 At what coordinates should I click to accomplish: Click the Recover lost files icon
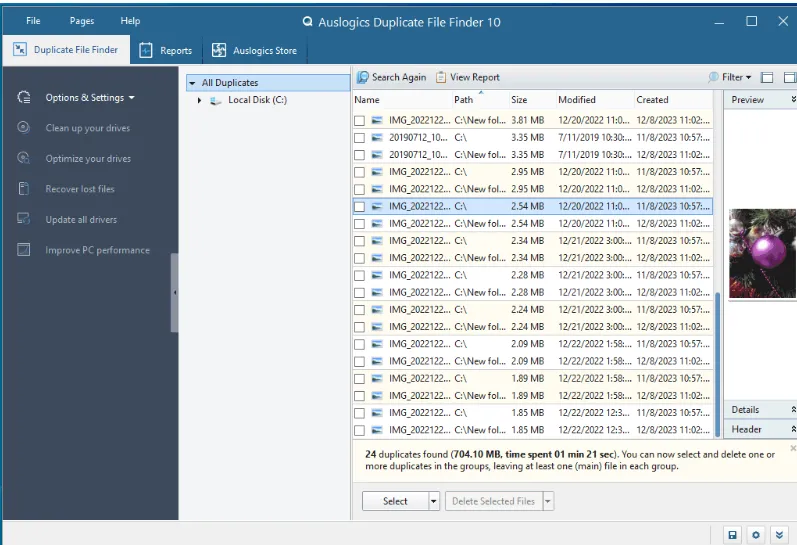[x=23, y=189]
